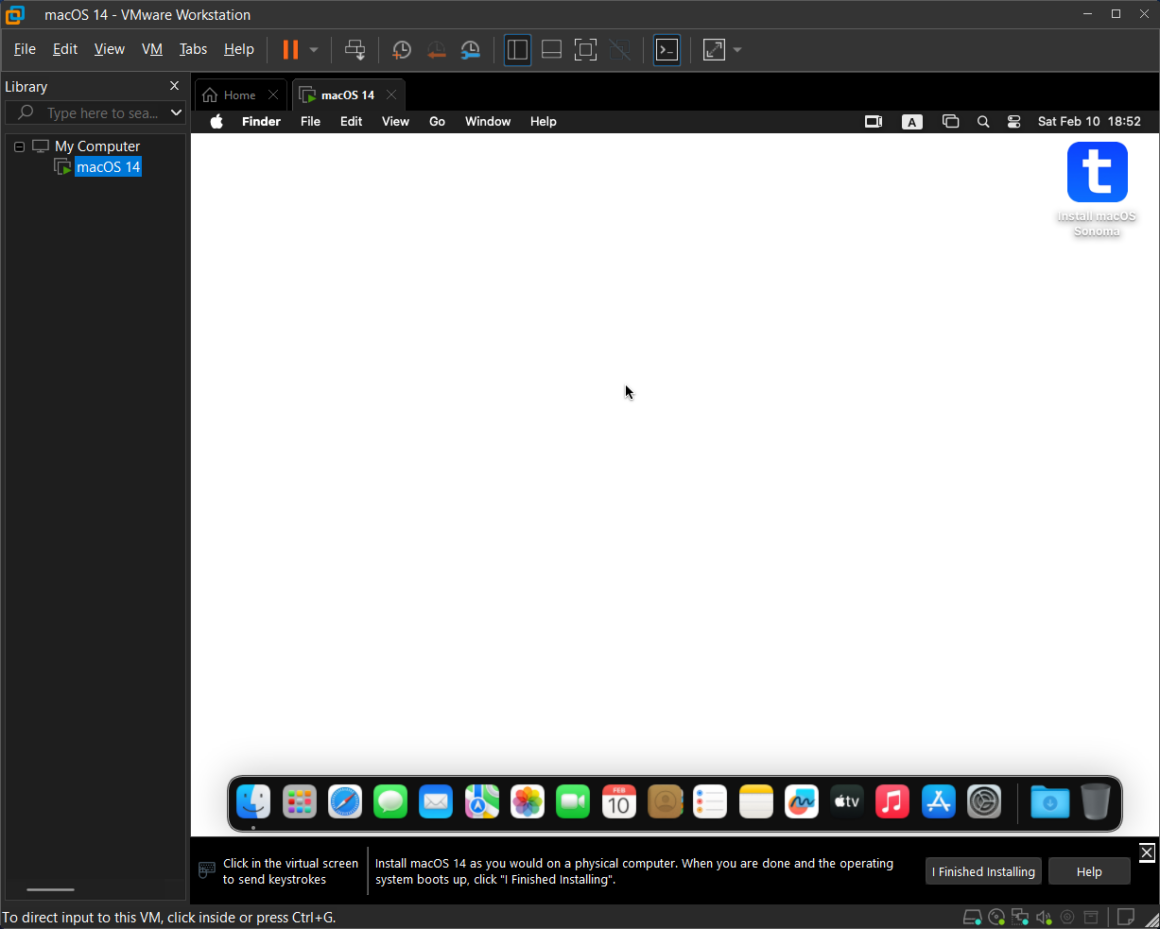Open Music from the Dock

(x=892, y=802)
